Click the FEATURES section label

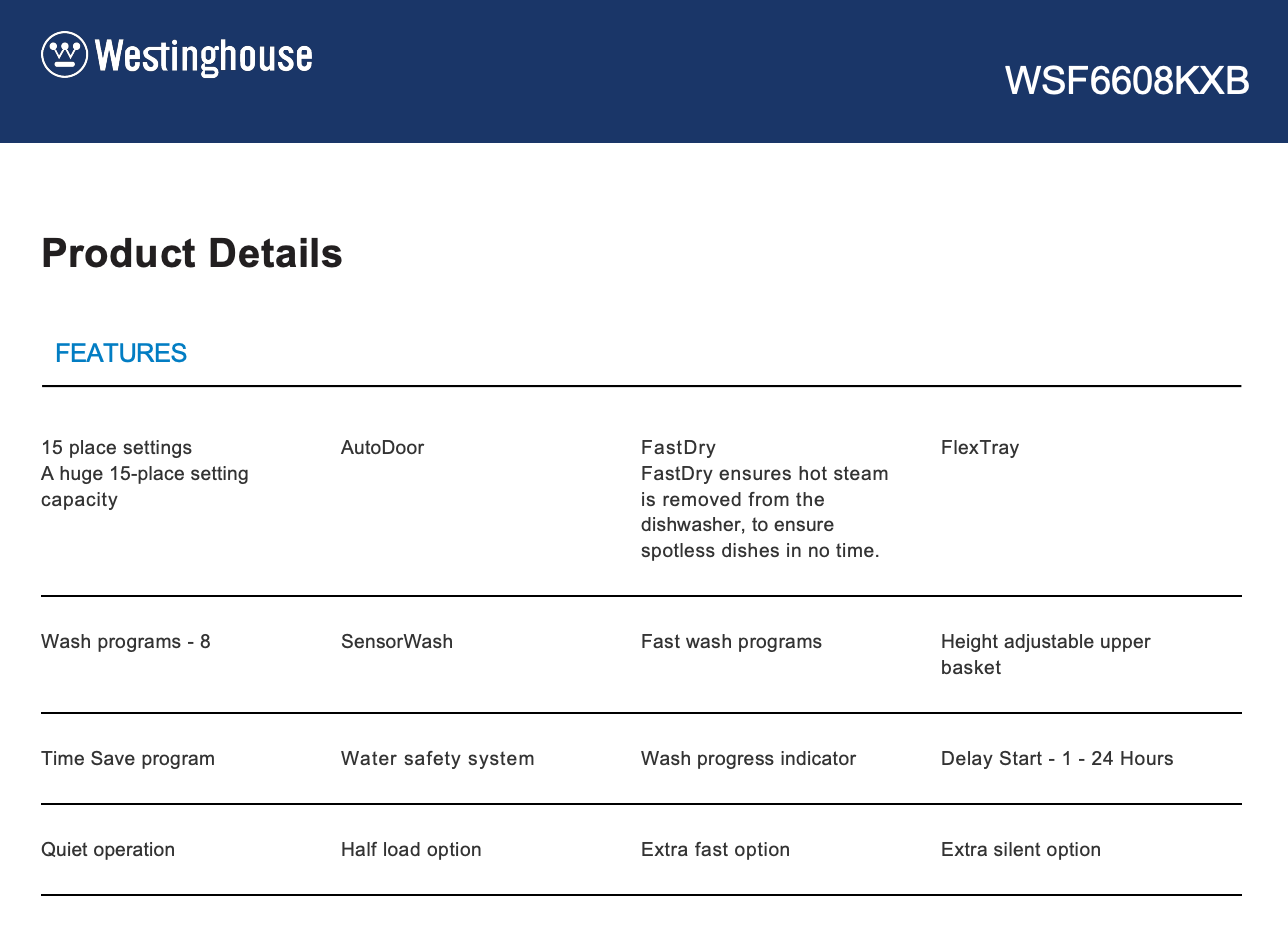121,353
